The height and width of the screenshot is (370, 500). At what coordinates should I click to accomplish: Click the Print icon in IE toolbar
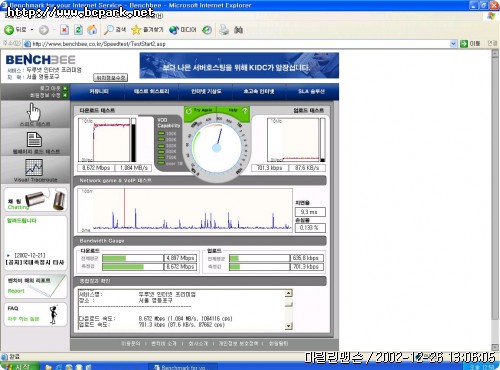tap(224, 30)
